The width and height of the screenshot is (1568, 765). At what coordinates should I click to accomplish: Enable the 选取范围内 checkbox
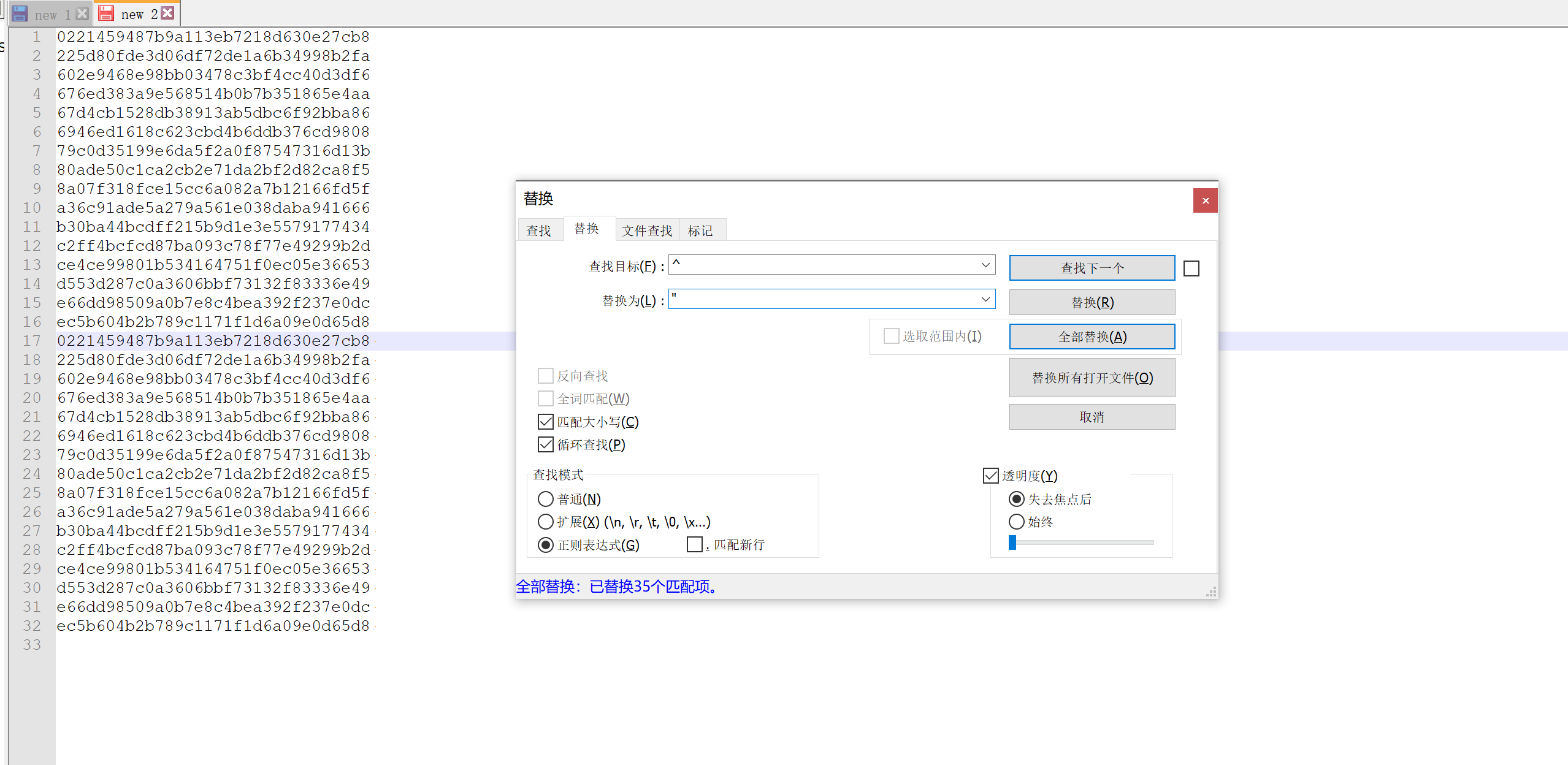pyautogui.click(x=891, y=336)
